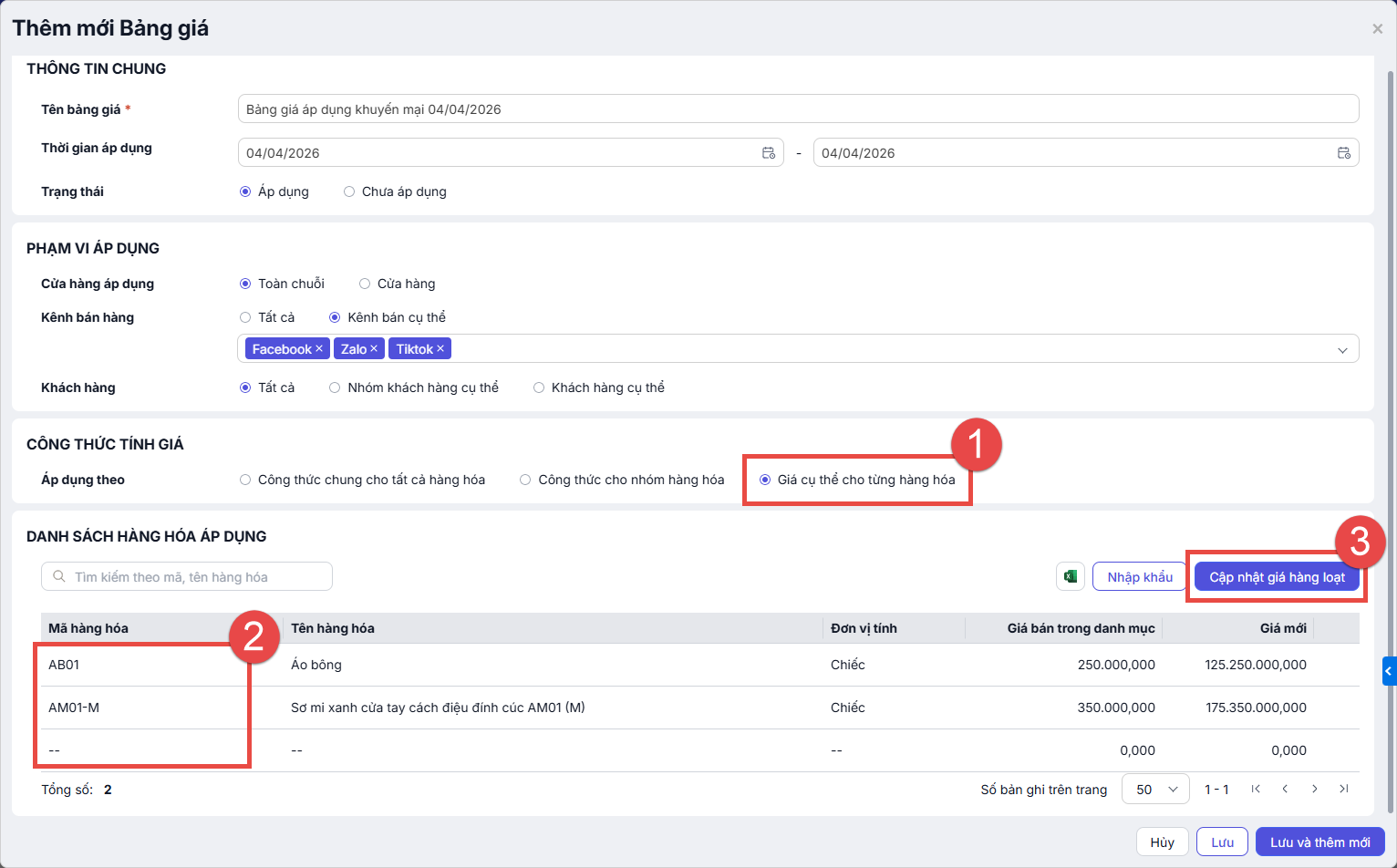The image size is (1397, 868).
Task: Go to the next page arrow
Action: pos(1314,789)
